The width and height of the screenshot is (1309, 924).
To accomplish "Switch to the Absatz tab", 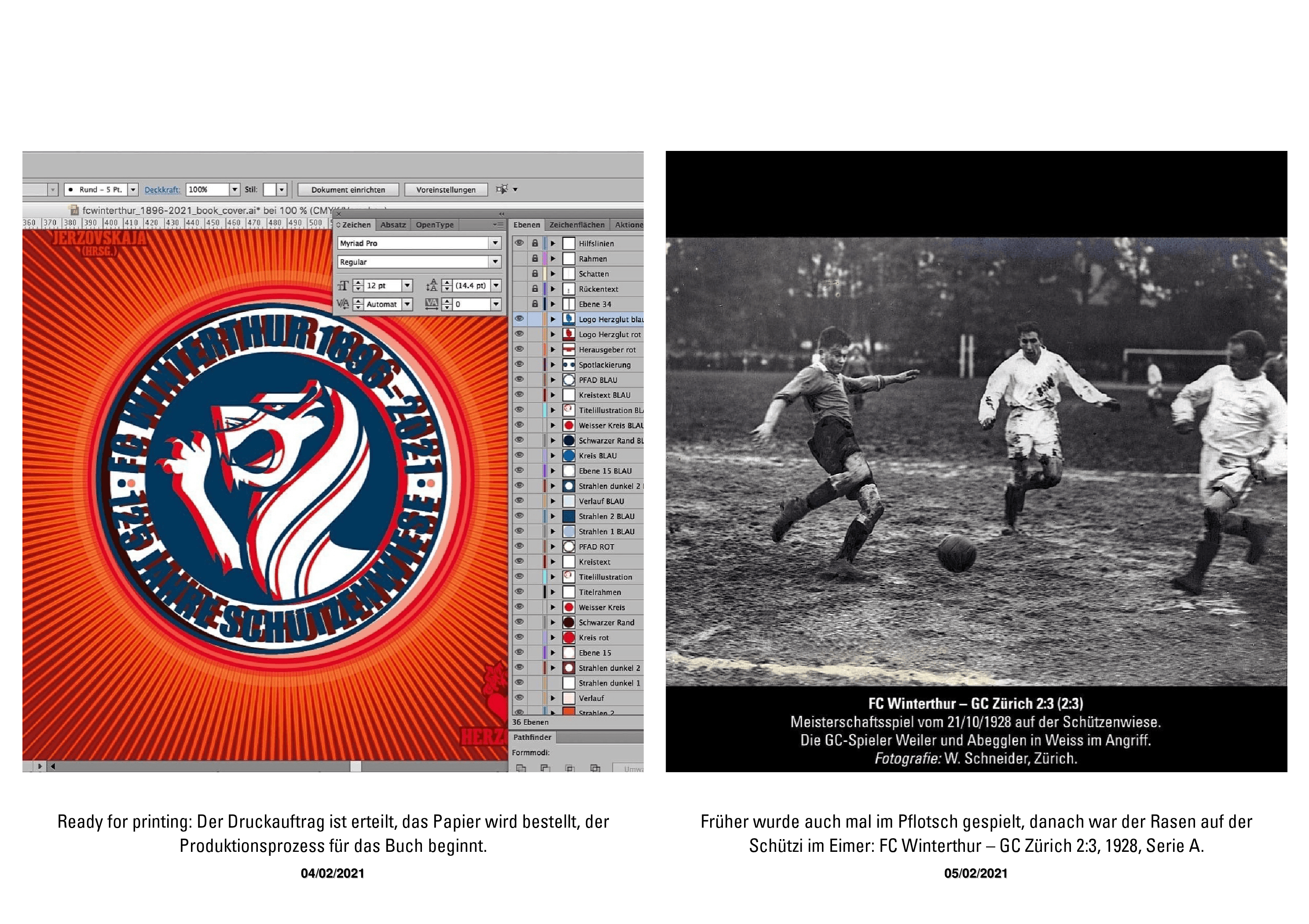I will click(x=393, y=225).
